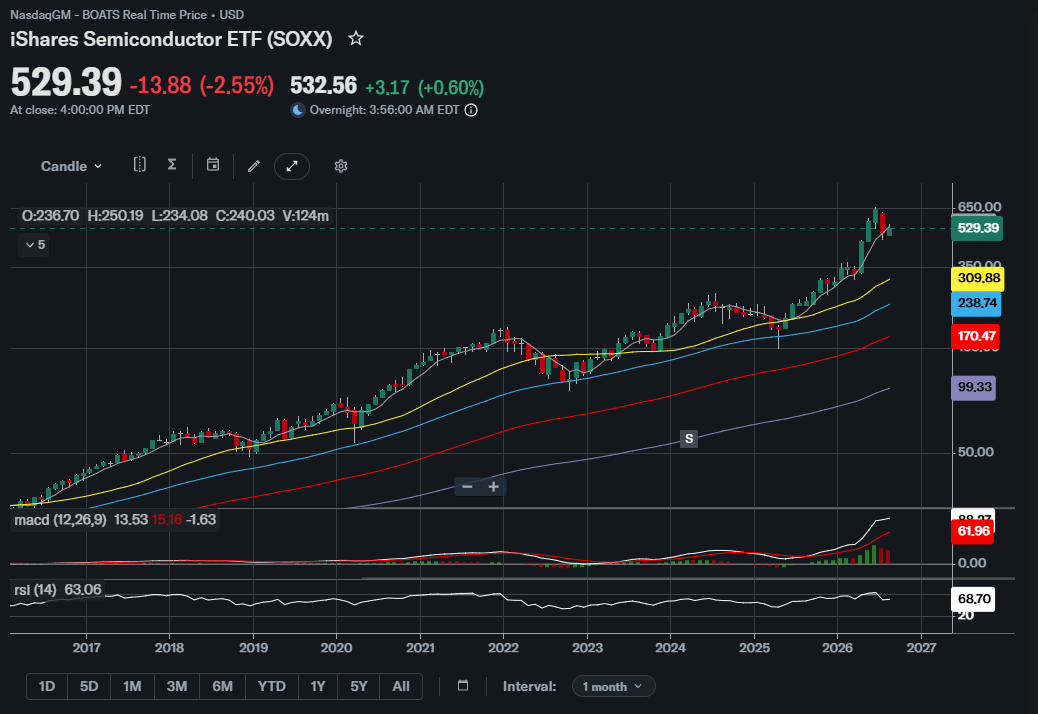Click the 2021 label on time axis
Screen dimensions: 1038x714
point(420,648)
